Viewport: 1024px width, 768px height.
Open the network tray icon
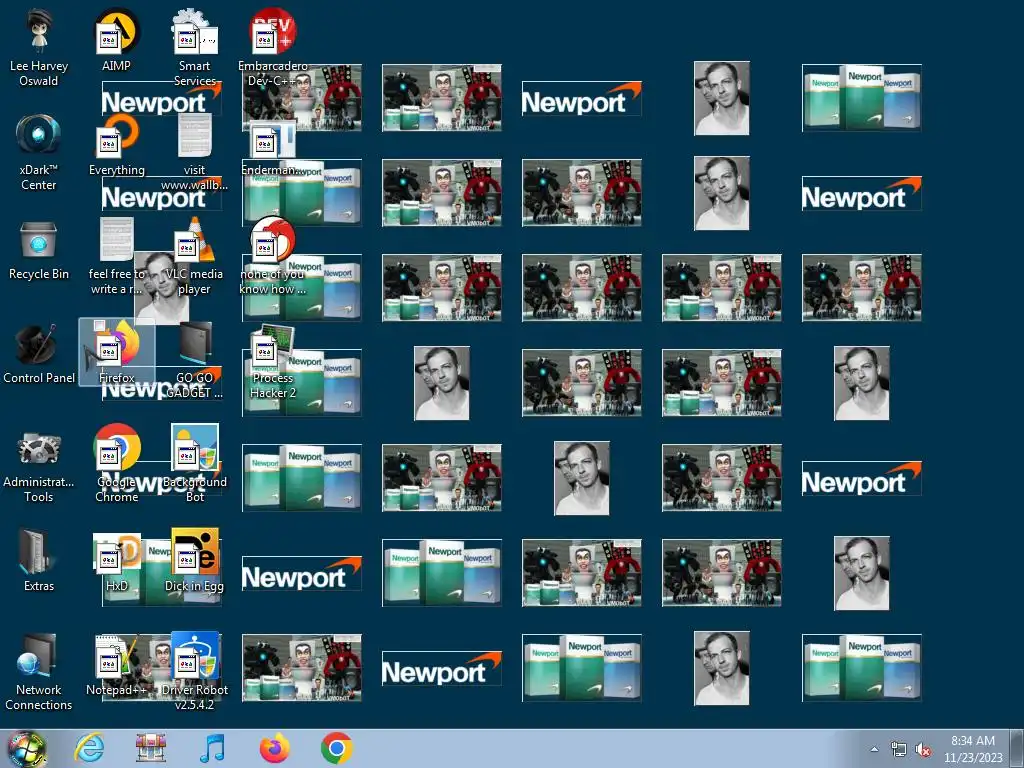pos(899,749)
